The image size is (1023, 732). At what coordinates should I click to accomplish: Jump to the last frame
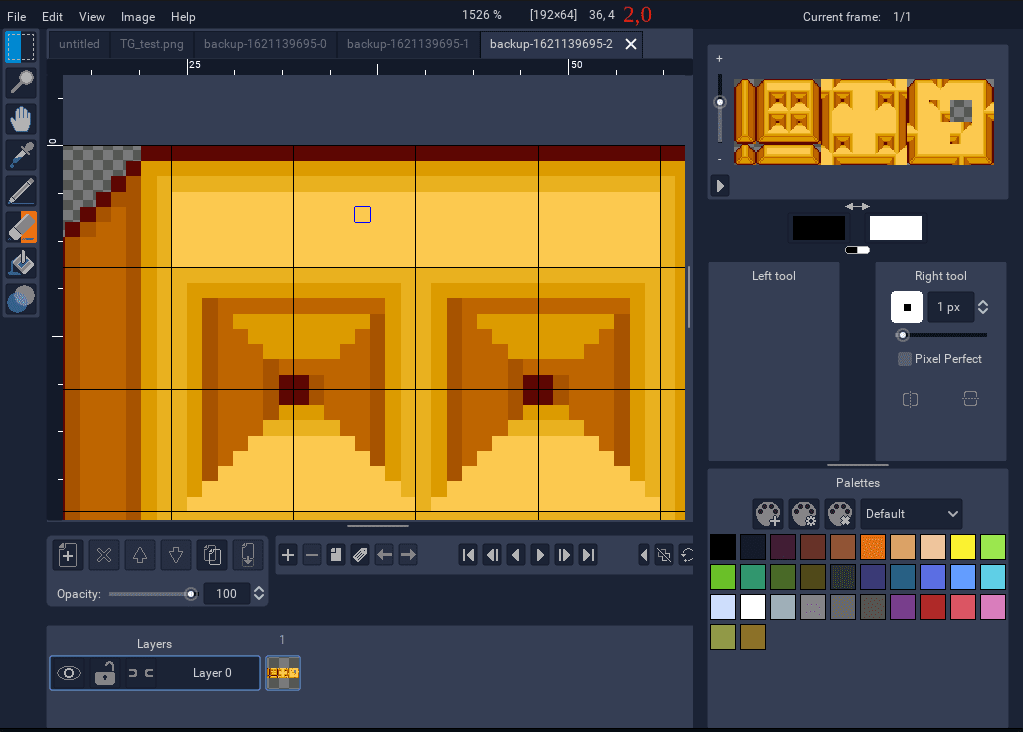588,555
